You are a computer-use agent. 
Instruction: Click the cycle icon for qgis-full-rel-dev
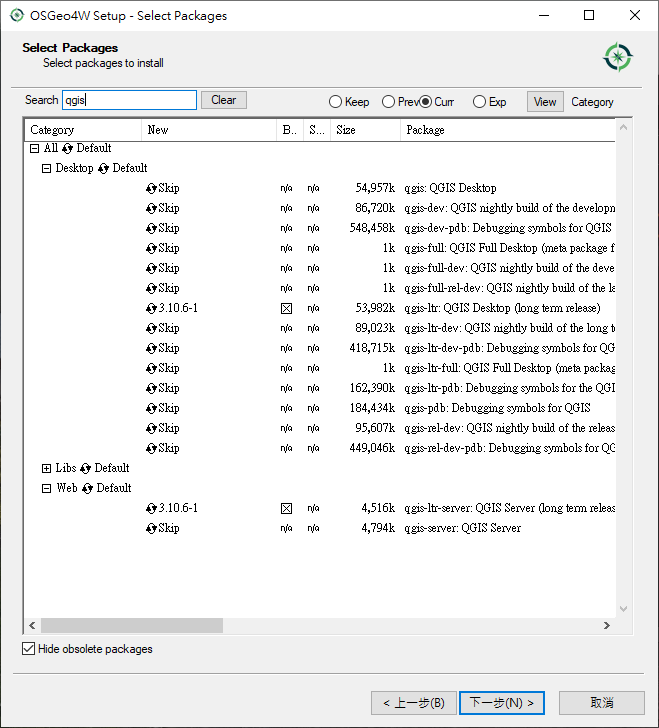(151, 288)
